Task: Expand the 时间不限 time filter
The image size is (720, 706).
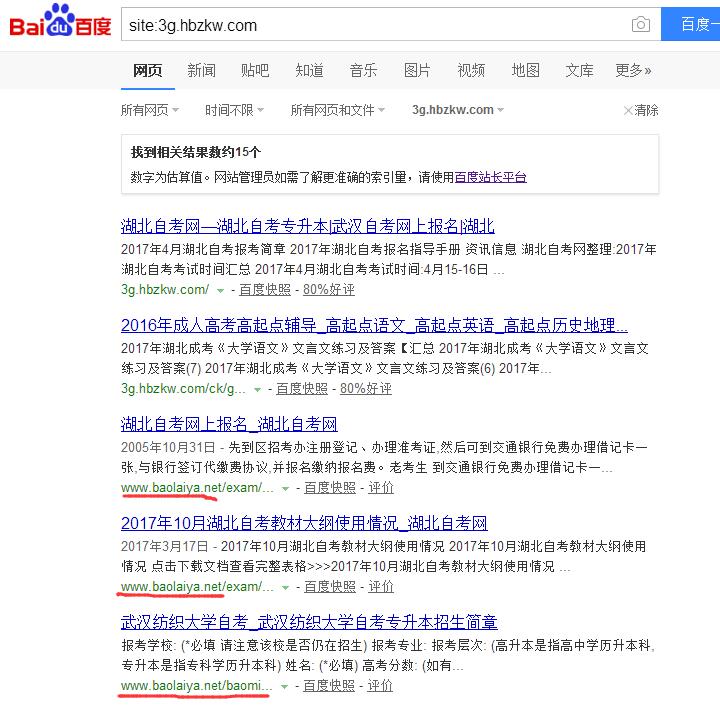Action: [x=234, y=110]
